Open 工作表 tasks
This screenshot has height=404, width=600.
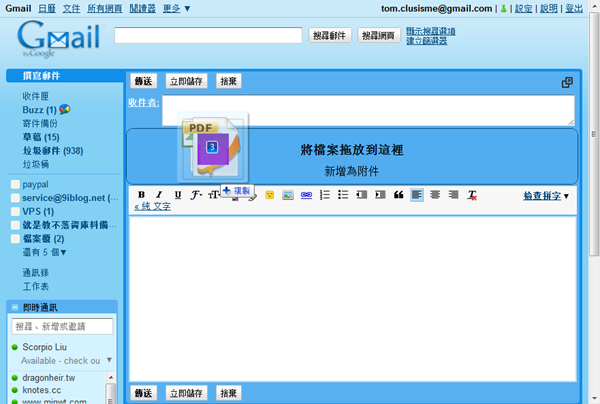tap(36, 286)
